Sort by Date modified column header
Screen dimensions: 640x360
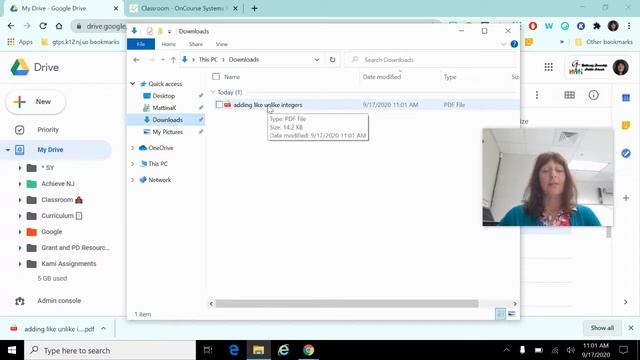point(382,77)
